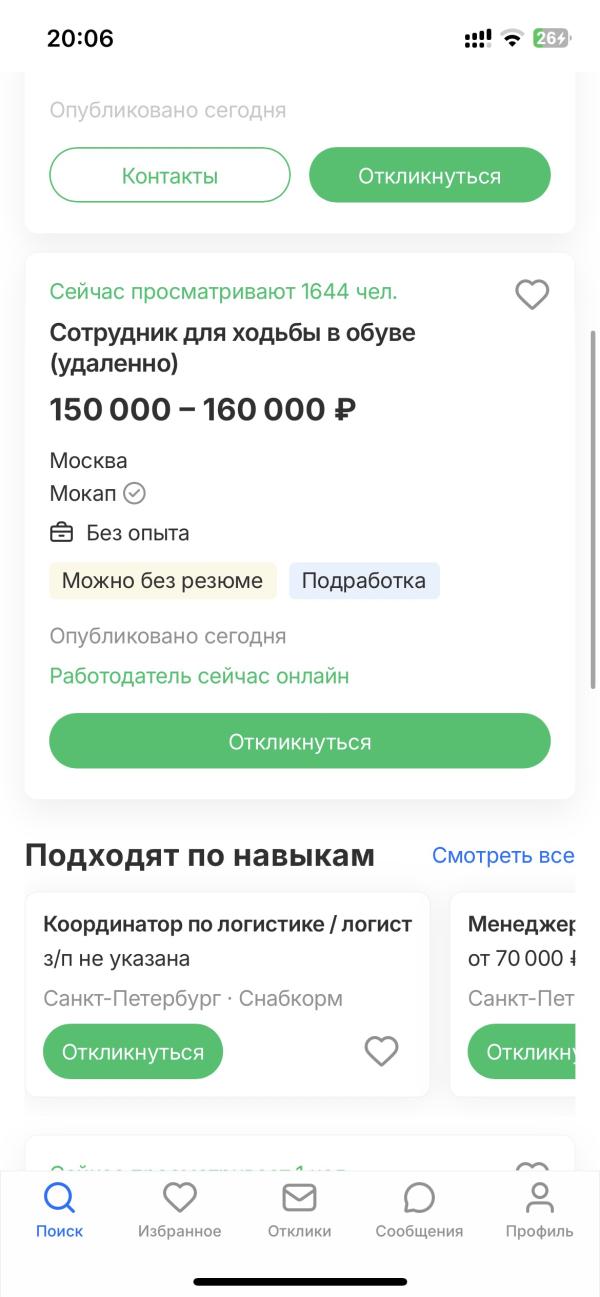Open the Сотрудник для ходьбы в обуве vacancy
The width and height of the screenshot is (600, 1297).
click(232, 347)
